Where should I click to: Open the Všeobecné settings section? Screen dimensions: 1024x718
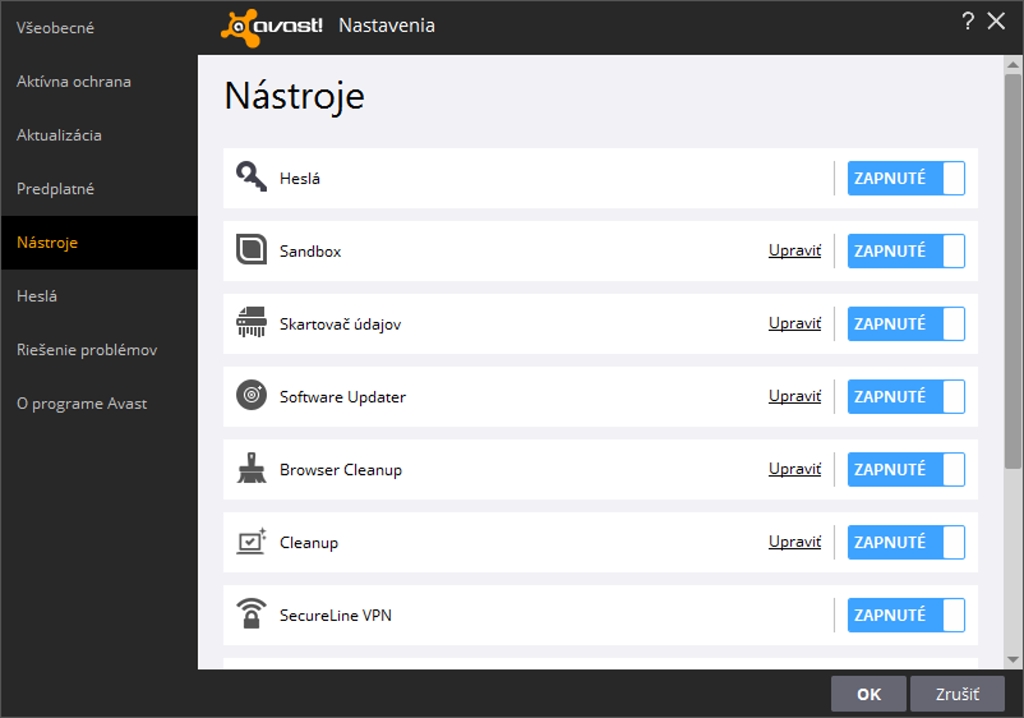pos(55,28)
